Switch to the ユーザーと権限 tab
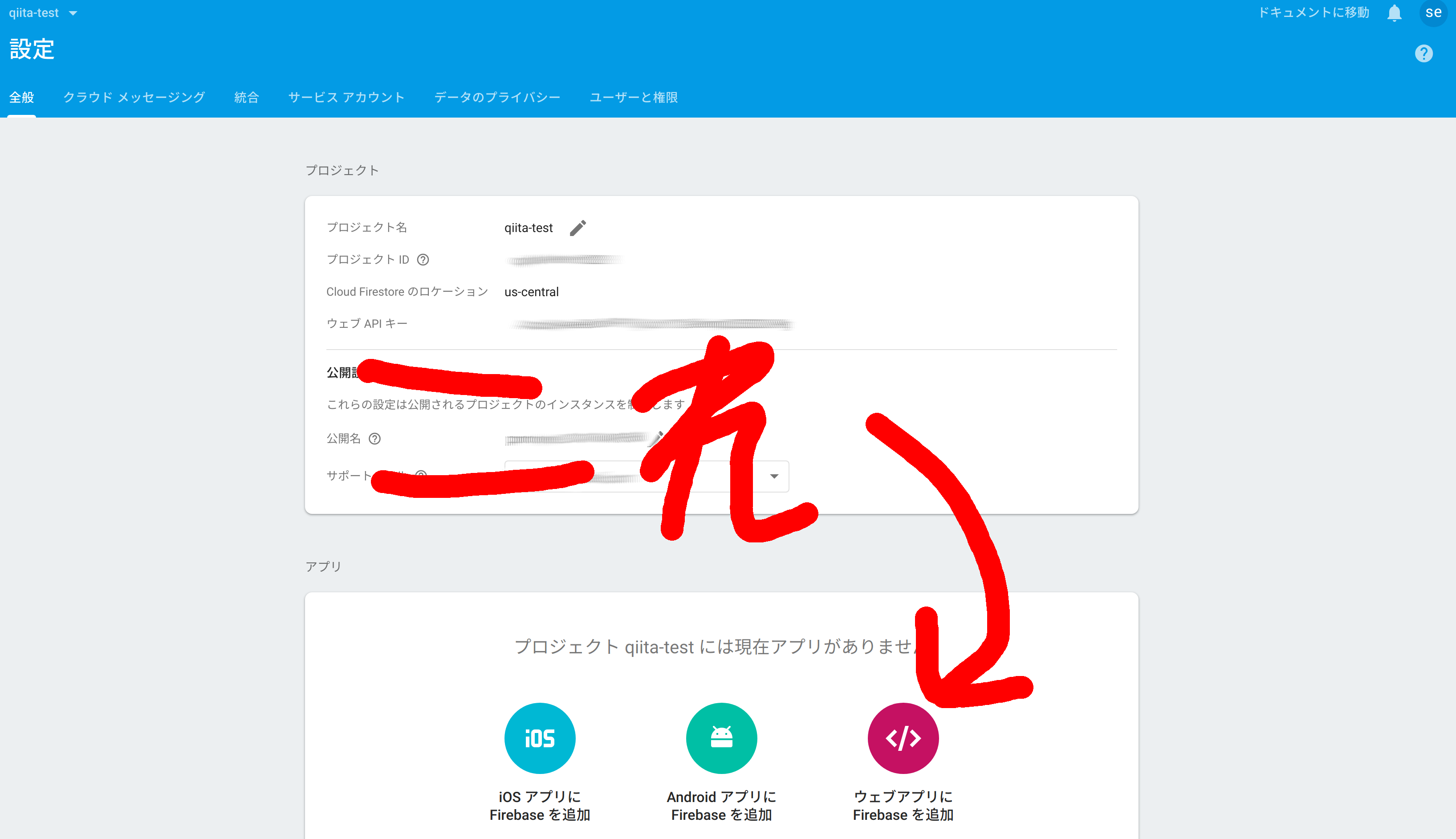This screenshot has width=1456, height=839. tap(634, 97)
